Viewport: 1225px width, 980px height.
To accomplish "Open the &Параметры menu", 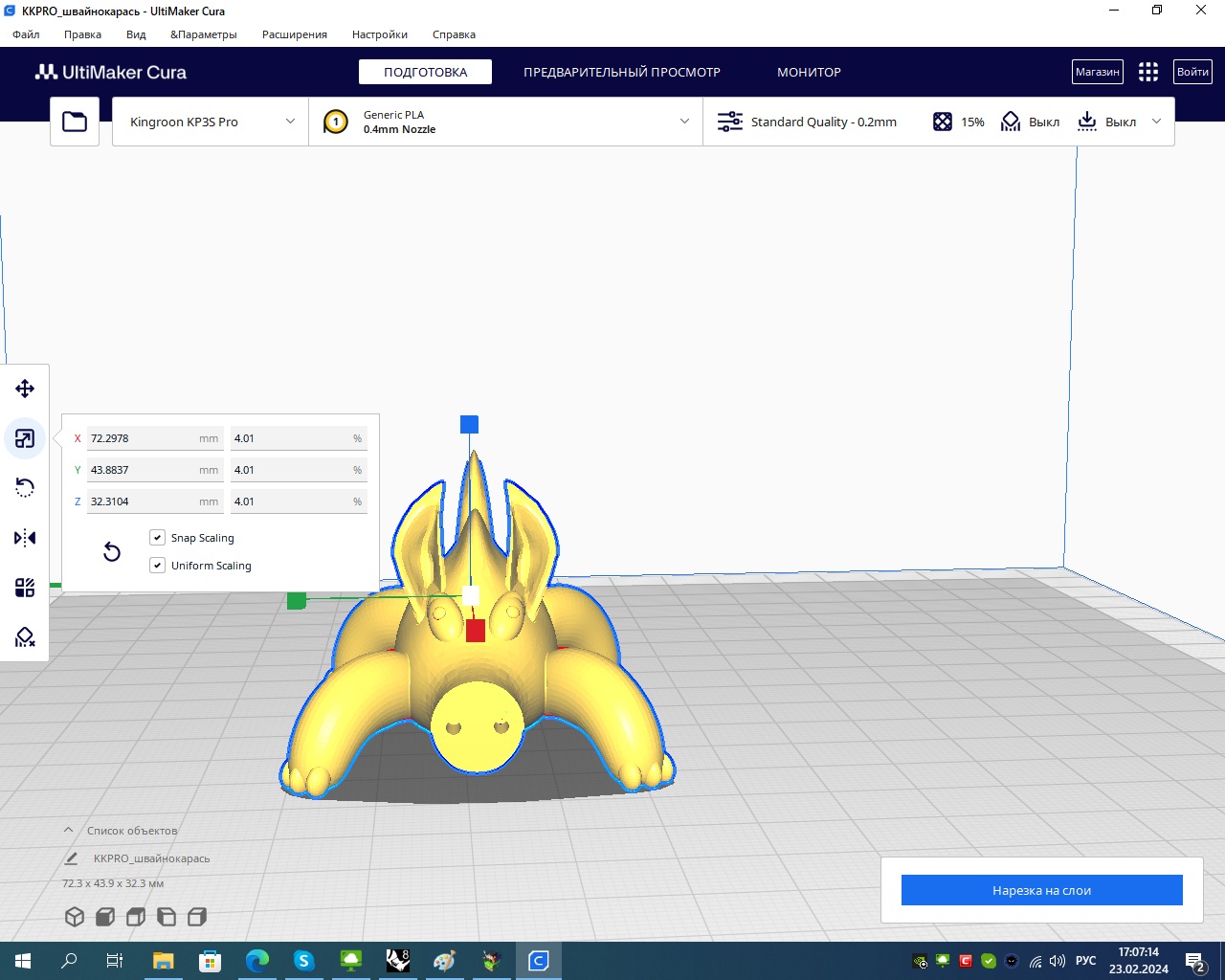I will (204, 34).
